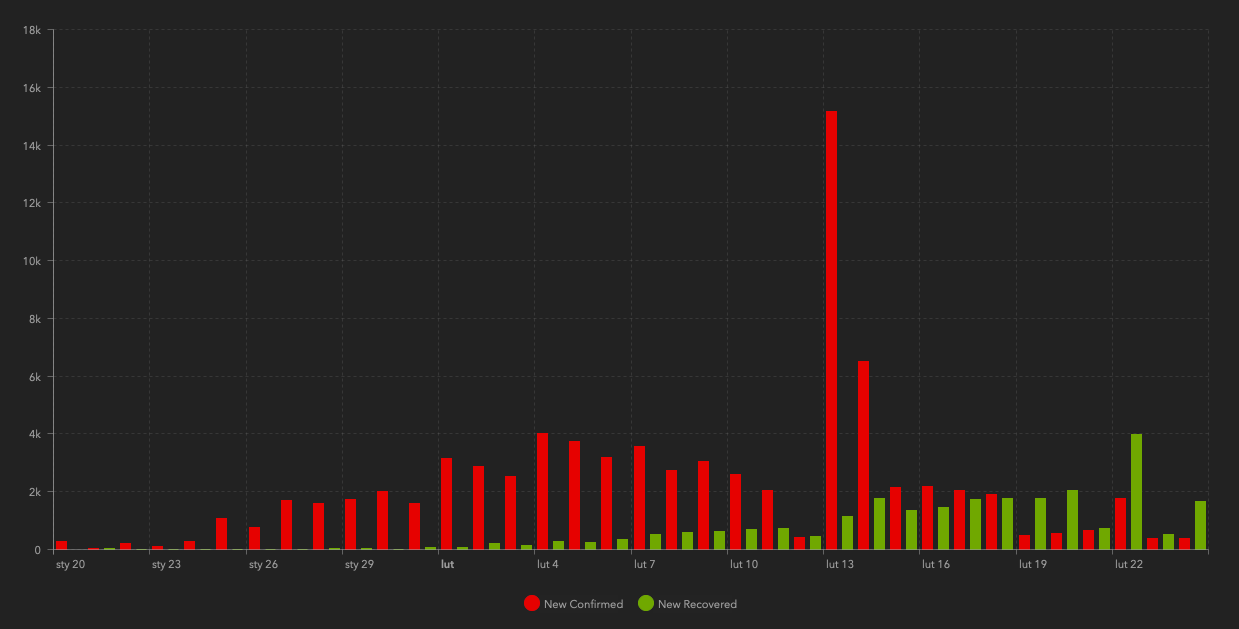Select the tallest red bar at lut 13
This screenshot has height=629, width=1239.
831,330
